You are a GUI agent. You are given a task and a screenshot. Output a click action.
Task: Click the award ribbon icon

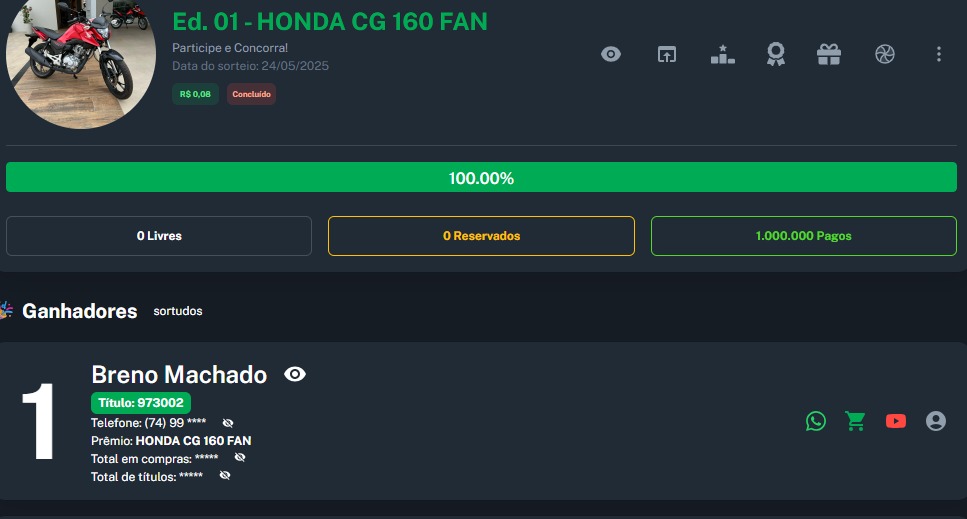(x=775, y=54)
